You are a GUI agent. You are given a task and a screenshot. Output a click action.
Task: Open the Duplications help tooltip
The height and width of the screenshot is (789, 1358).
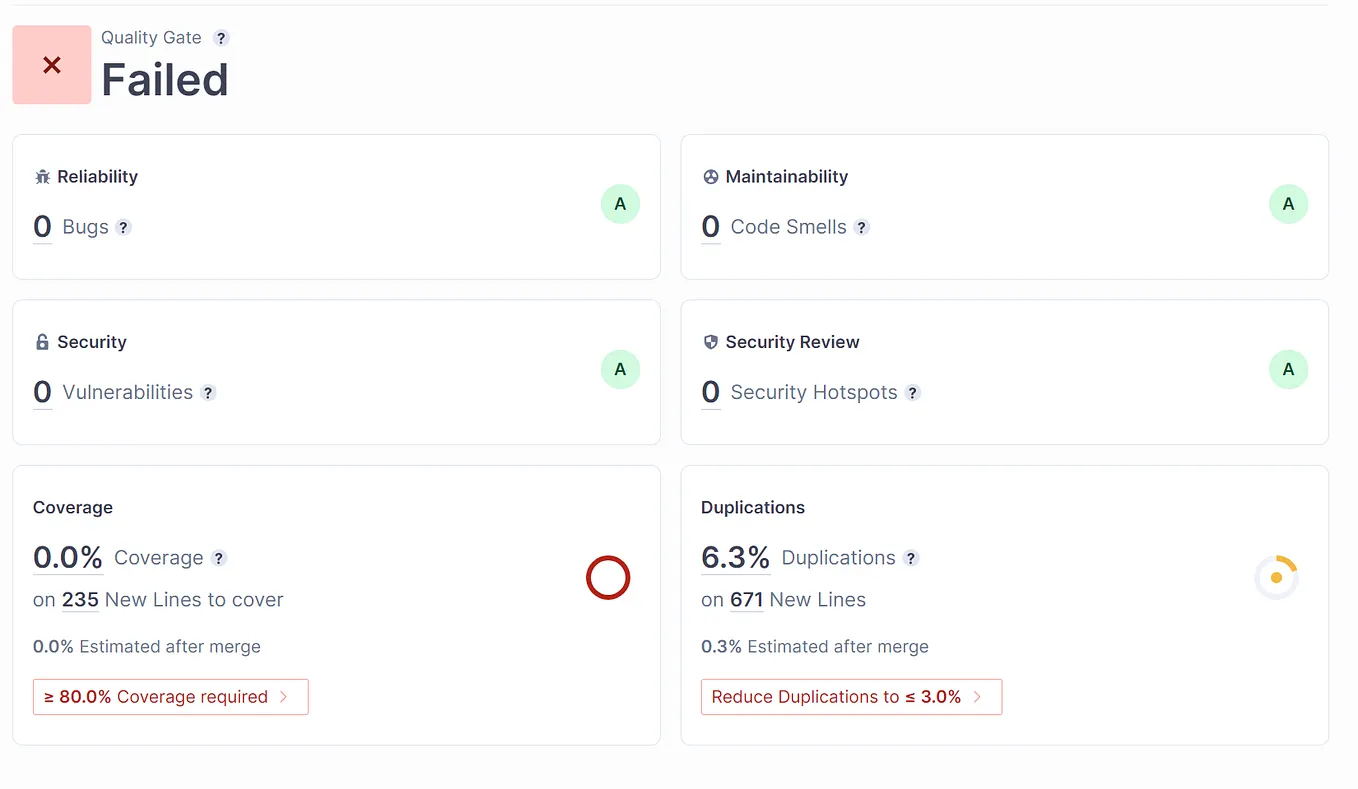[911, 558]
